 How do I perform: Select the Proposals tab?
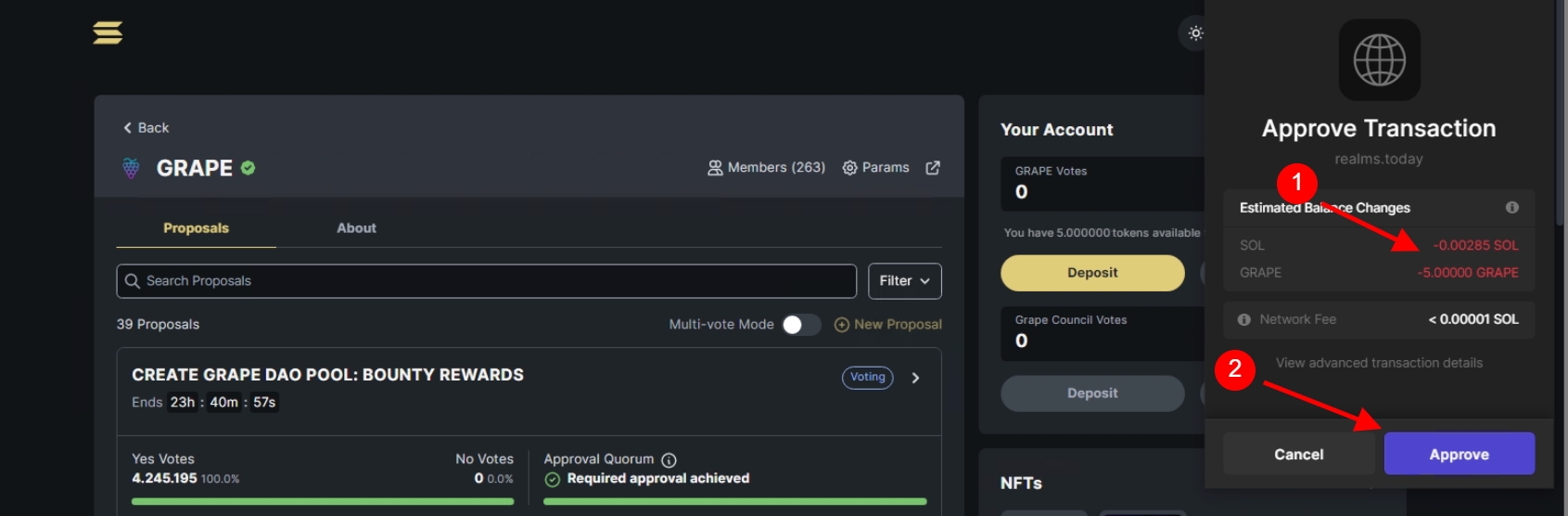click(196, 228)
